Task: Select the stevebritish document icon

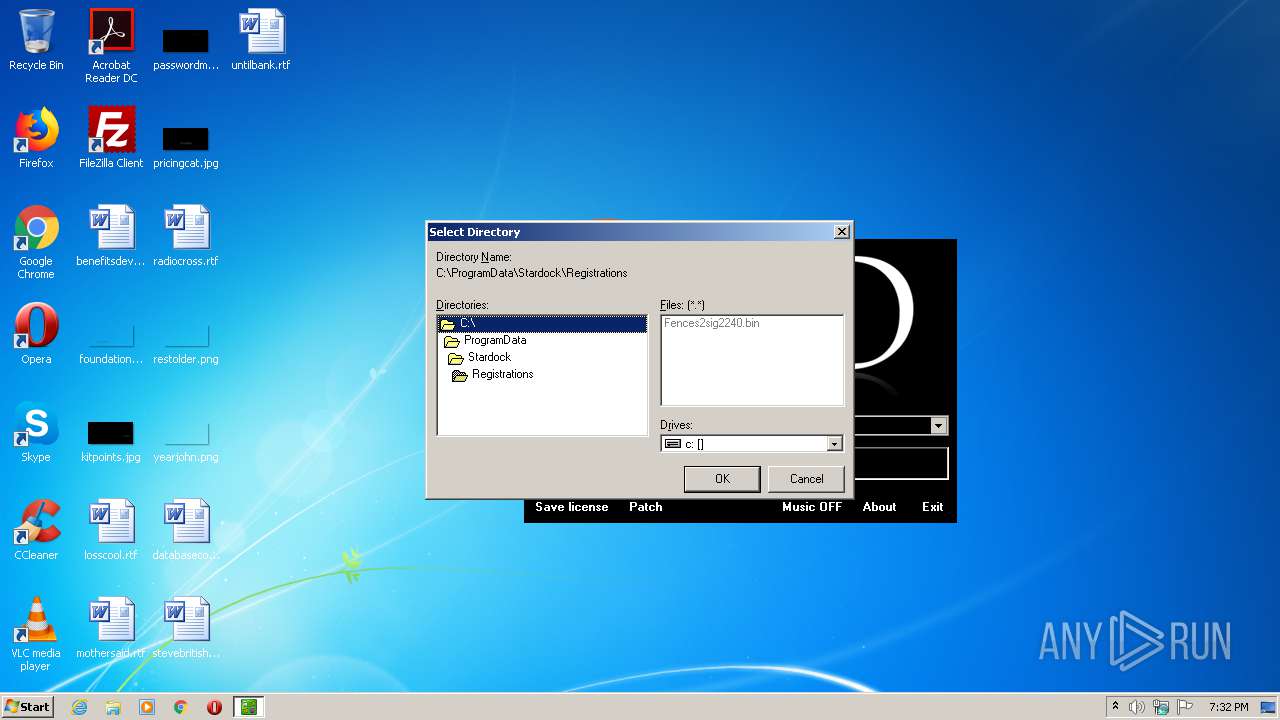Action: (x=186, y=628)
